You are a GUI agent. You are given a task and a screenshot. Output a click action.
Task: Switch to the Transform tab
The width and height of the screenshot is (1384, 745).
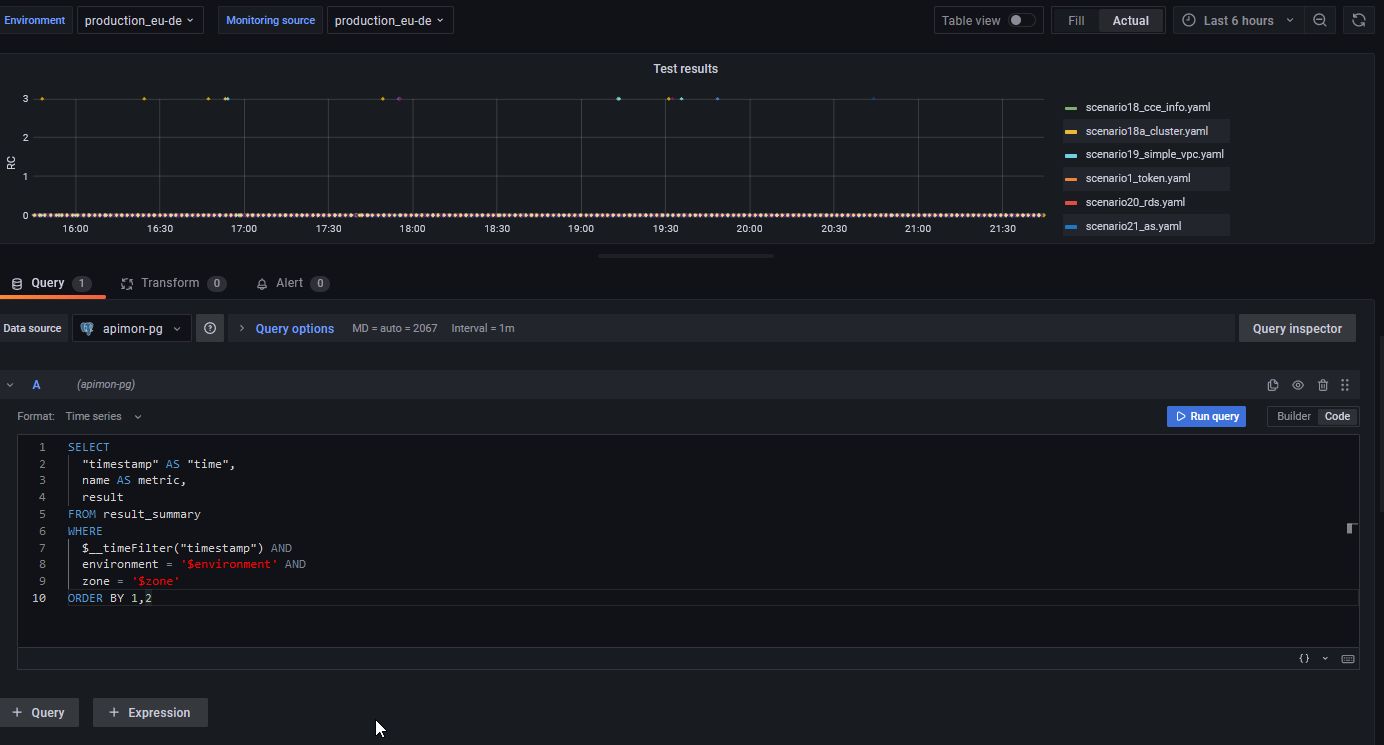pos(173,284)
